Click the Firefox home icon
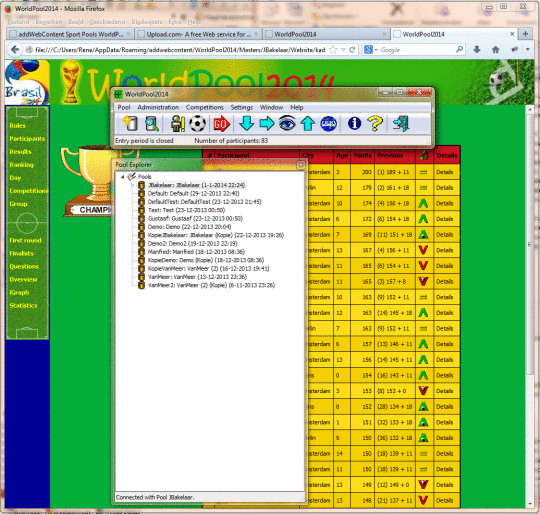Image resolution: width=540 pixels, height=514 pixels. (496, 50)
